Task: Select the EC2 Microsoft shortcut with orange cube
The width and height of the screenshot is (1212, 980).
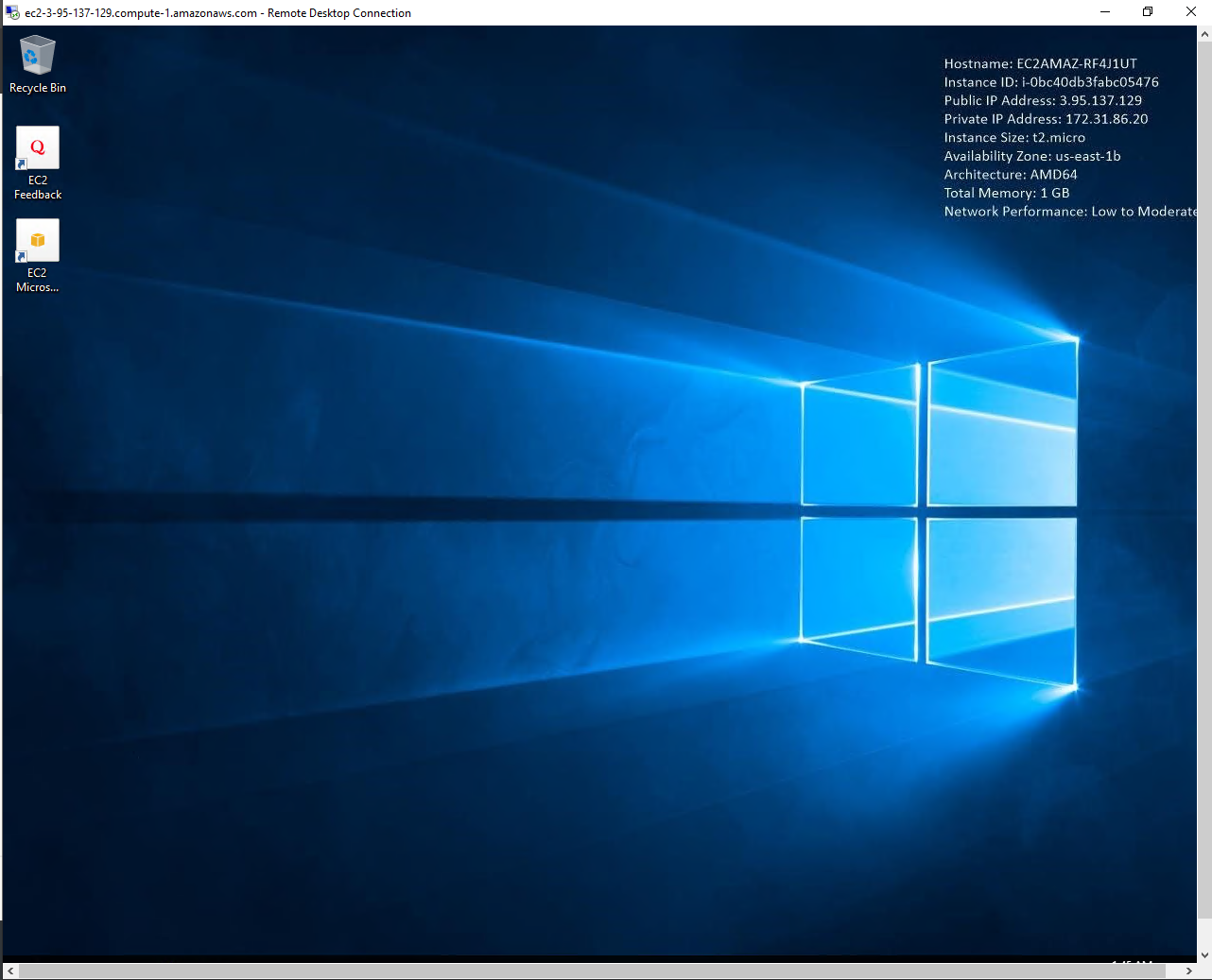Action: pos(38,256)
